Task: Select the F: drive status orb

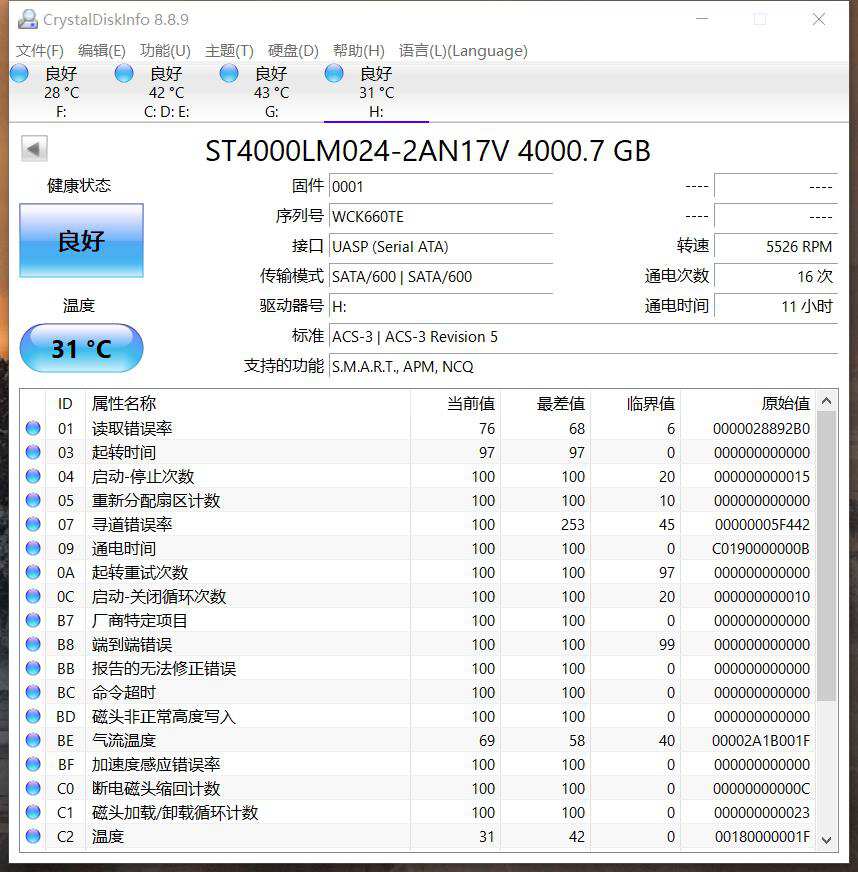Action: pos(19,73)
